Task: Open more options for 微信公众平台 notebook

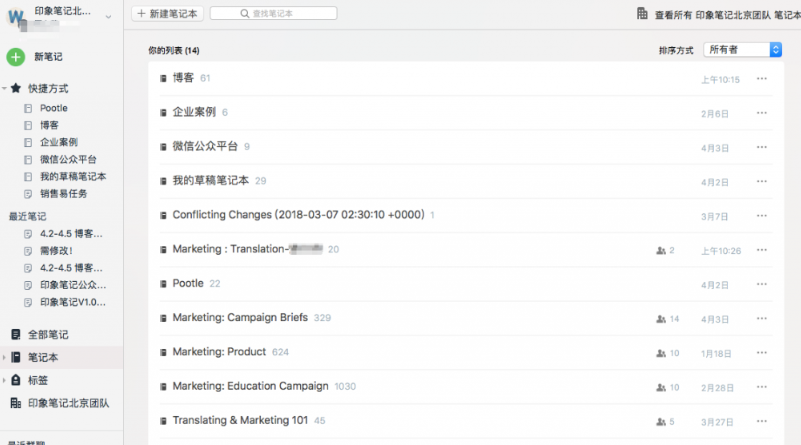Action: point(762,147)
